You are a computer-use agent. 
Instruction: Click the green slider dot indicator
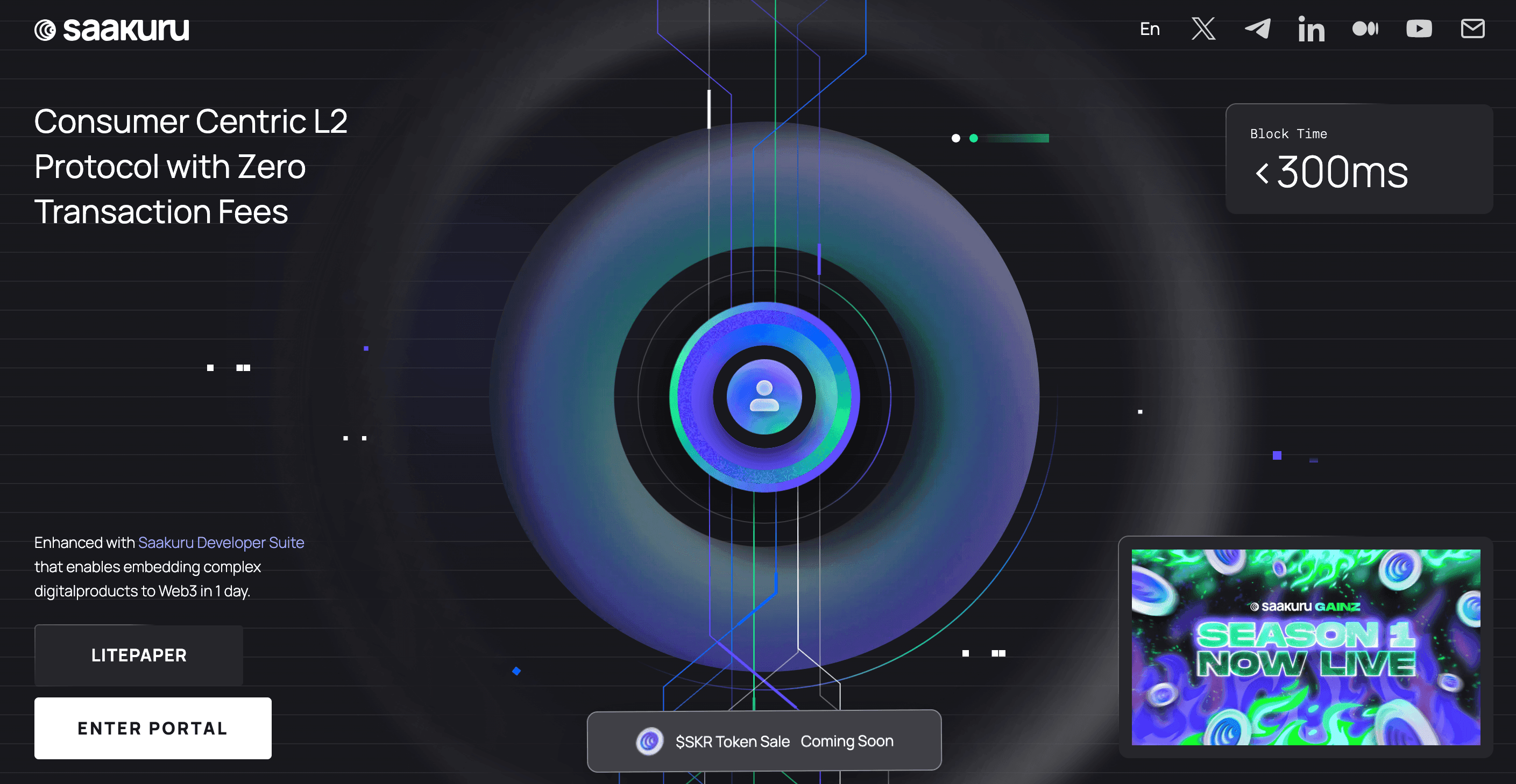(x=973, y=138)
